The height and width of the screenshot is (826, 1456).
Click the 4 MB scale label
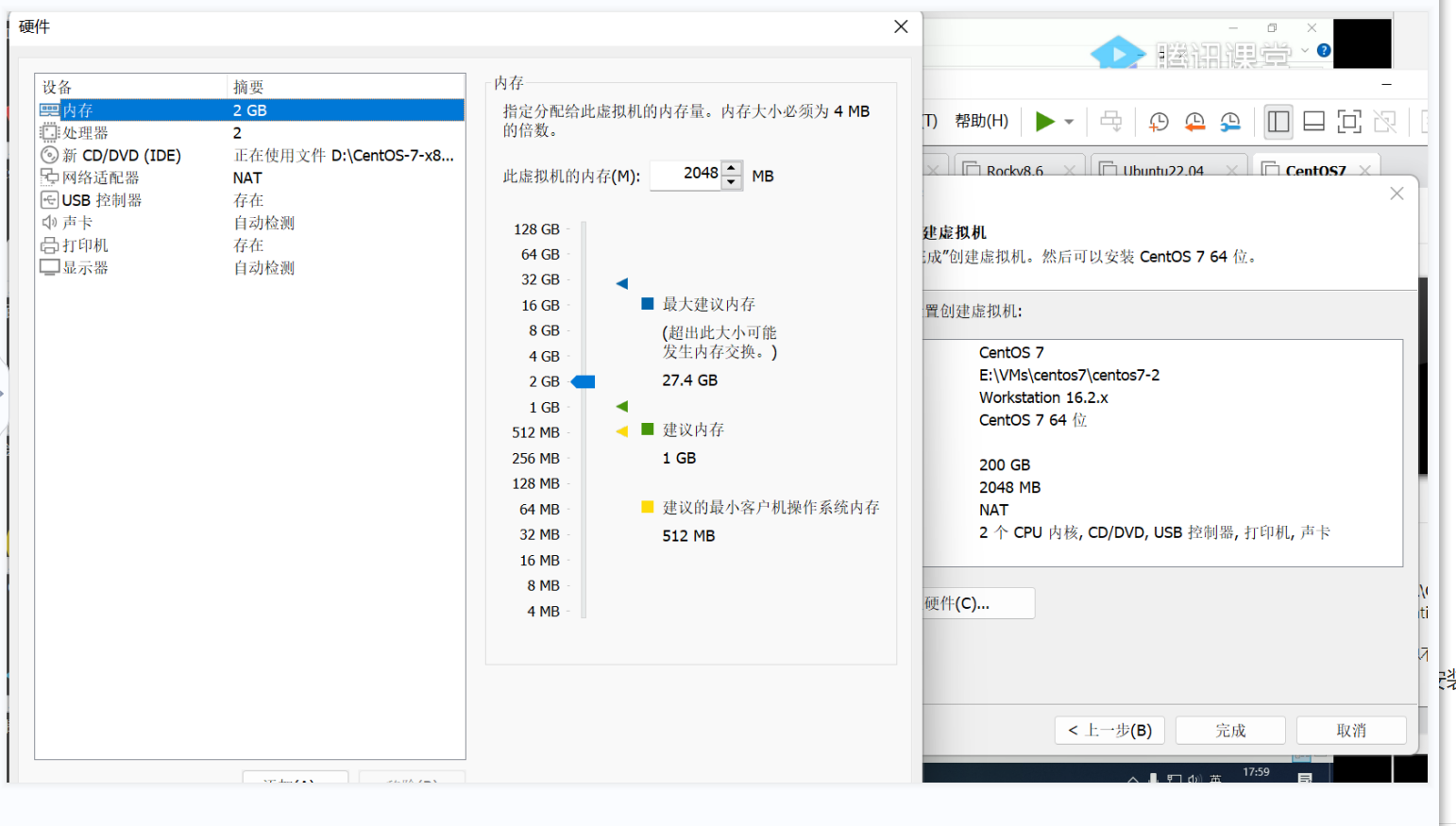pos(543,612)
